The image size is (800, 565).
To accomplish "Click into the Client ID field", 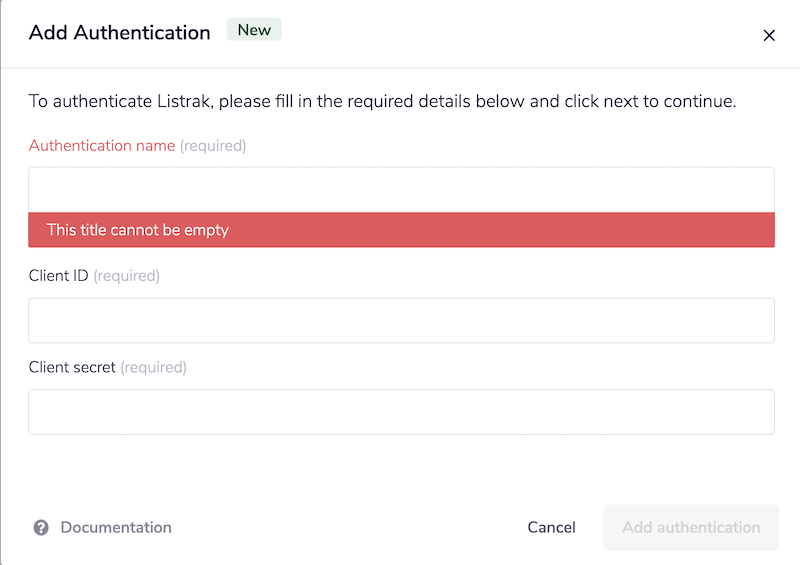I will 401,320.
